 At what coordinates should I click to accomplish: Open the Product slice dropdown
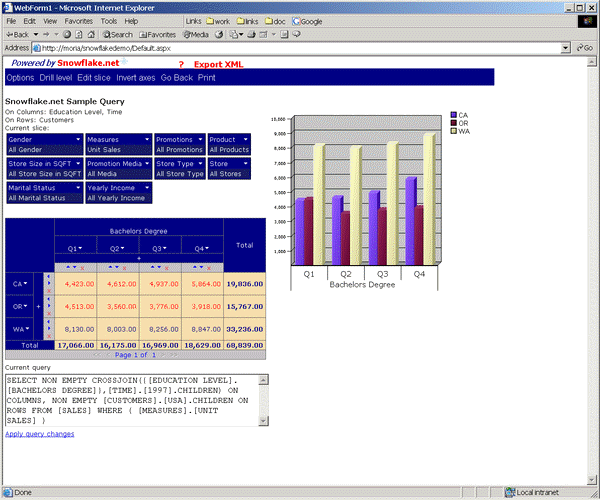[x=246, y=139]
